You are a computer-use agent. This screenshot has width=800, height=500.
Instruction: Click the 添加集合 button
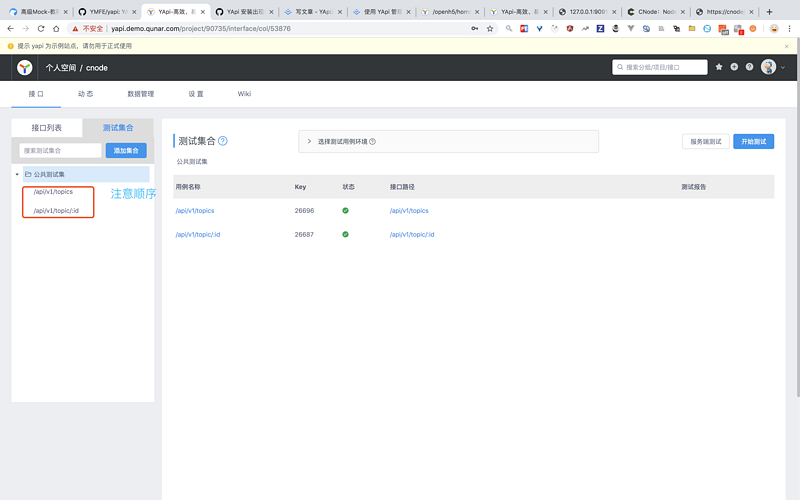[126, 151]
